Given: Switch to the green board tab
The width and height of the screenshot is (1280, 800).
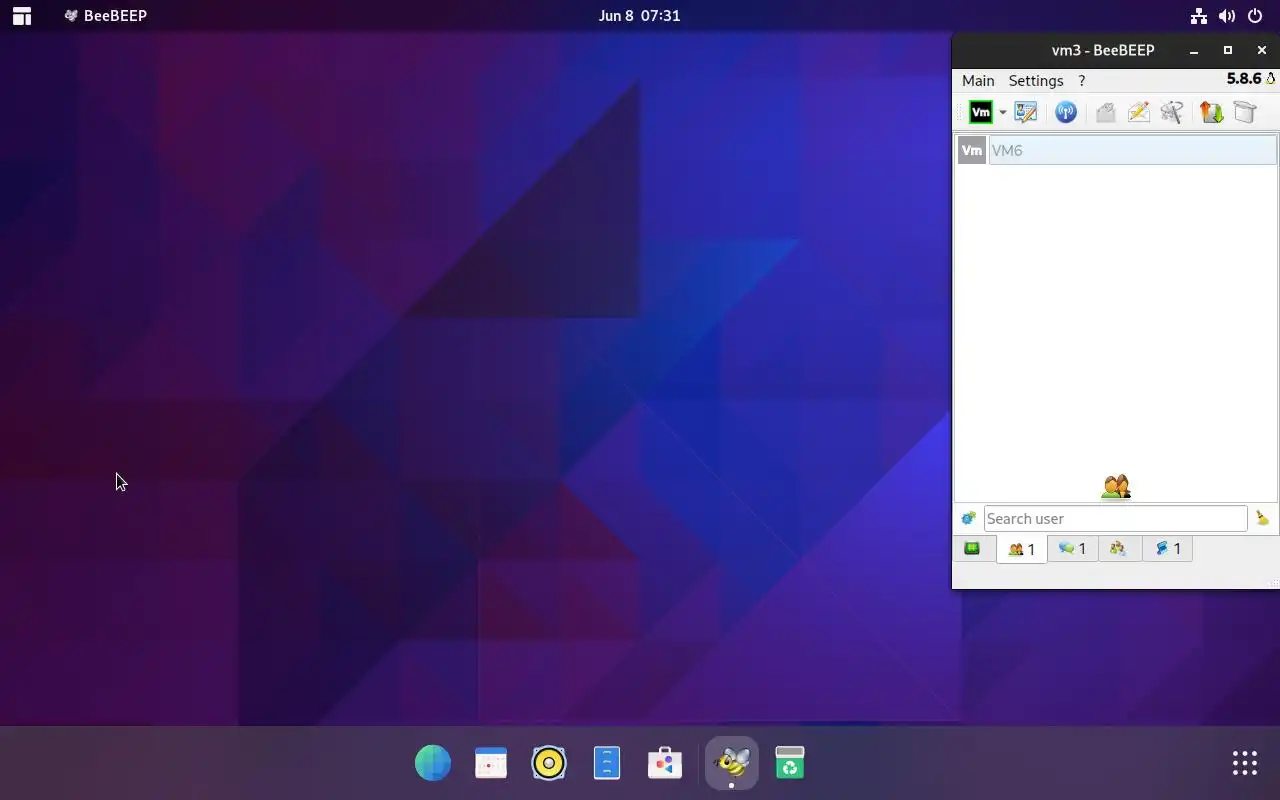Looking at the screenshot, I should (972, 548).
